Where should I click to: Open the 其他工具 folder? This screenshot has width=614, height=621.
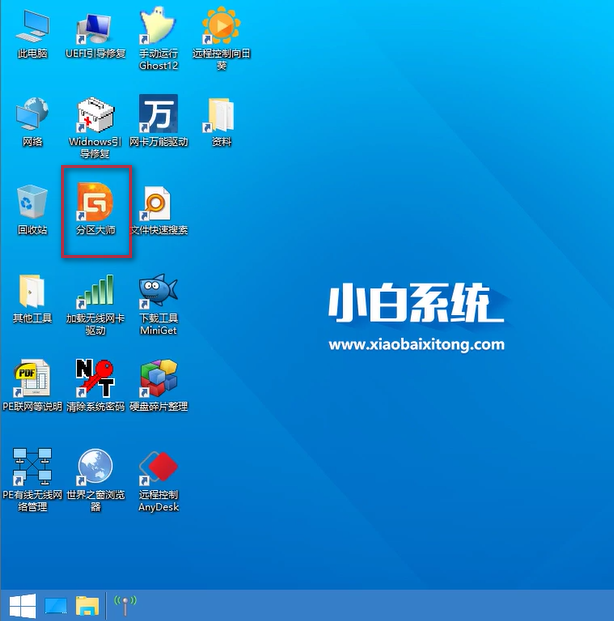pyautogui.click(x=33, y=291)
